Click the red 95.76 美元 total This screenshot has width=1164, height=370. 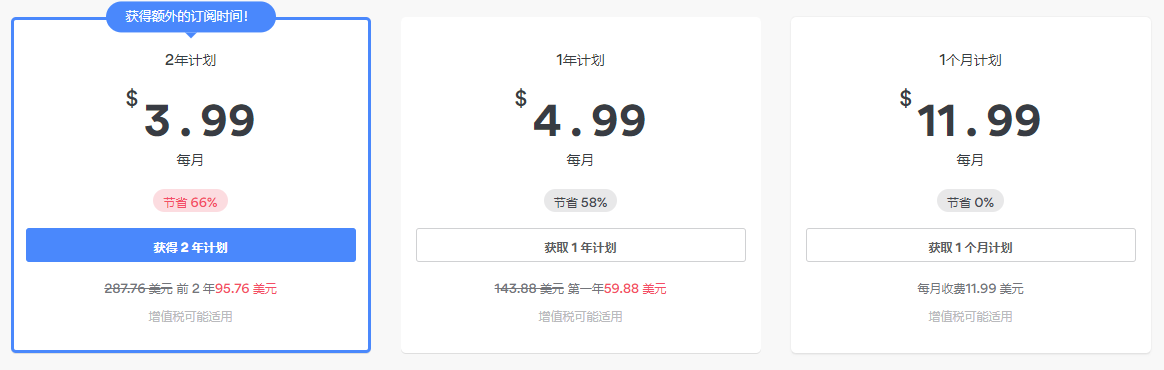[x=246, y=289]
